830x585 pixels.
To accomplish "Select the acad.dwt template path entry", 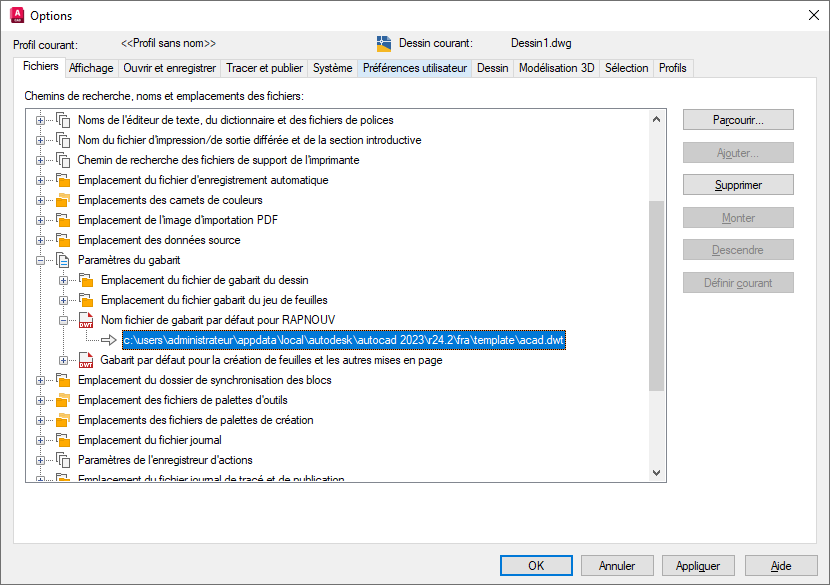I will point(344,340).
